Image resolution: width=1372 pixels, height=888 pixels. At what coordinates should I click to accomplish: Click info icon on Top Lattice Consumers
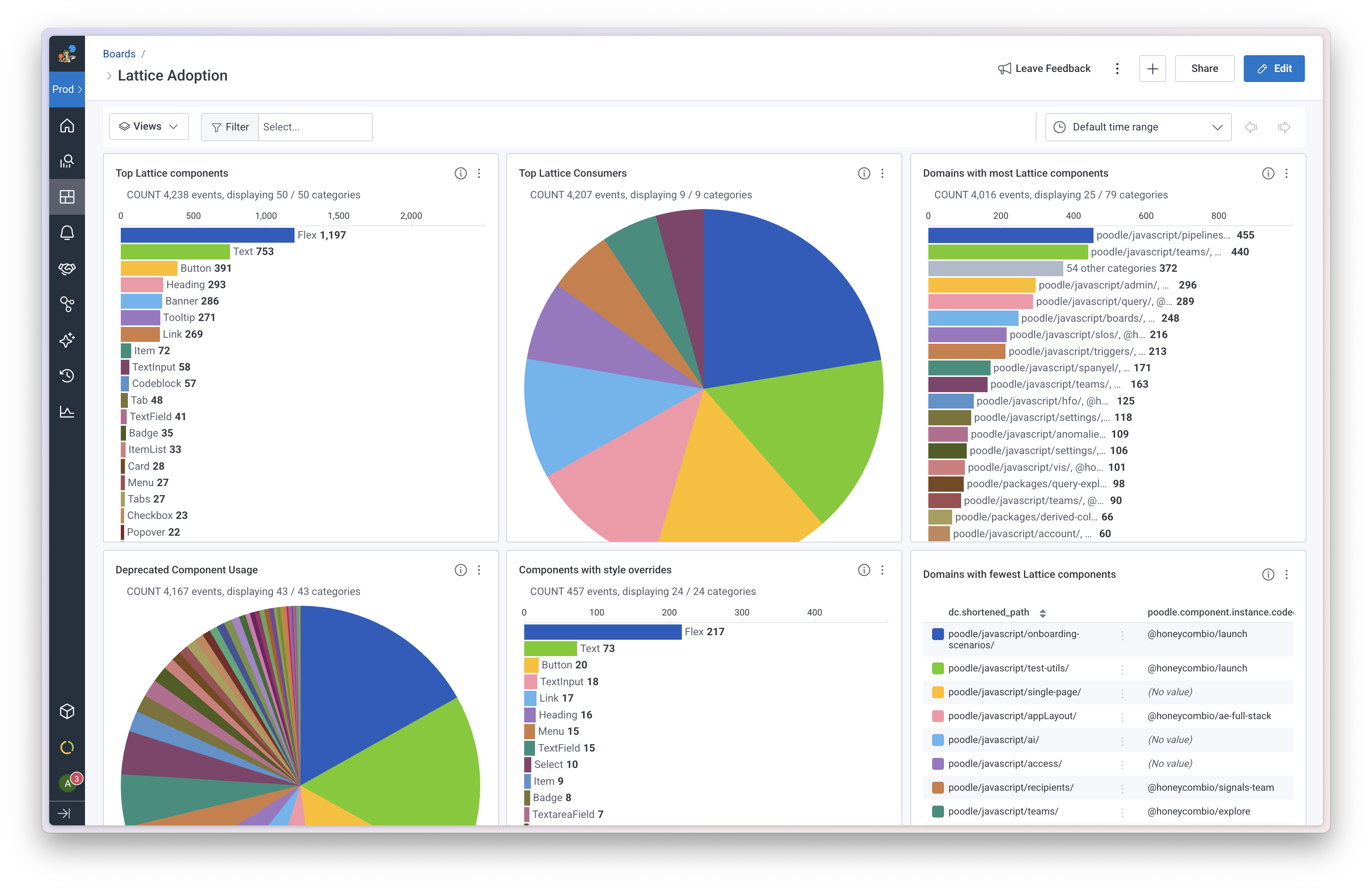[863, 173]
